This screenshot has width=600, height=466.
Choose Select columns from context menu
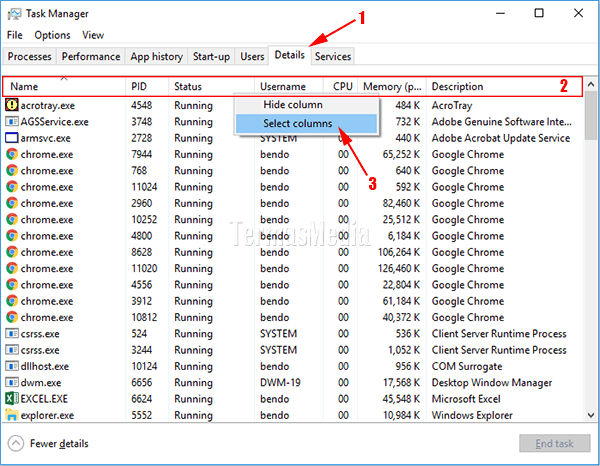pos(306,124)
